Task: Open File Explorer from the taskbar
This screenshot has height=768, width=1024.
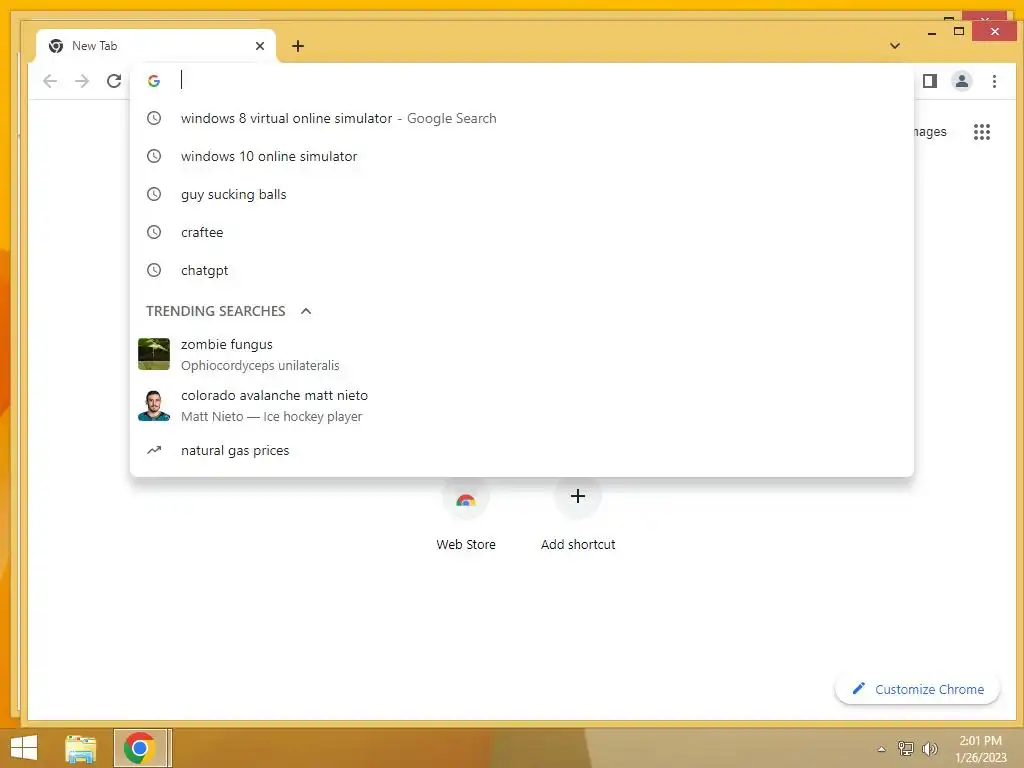Action: coord(81,748)
